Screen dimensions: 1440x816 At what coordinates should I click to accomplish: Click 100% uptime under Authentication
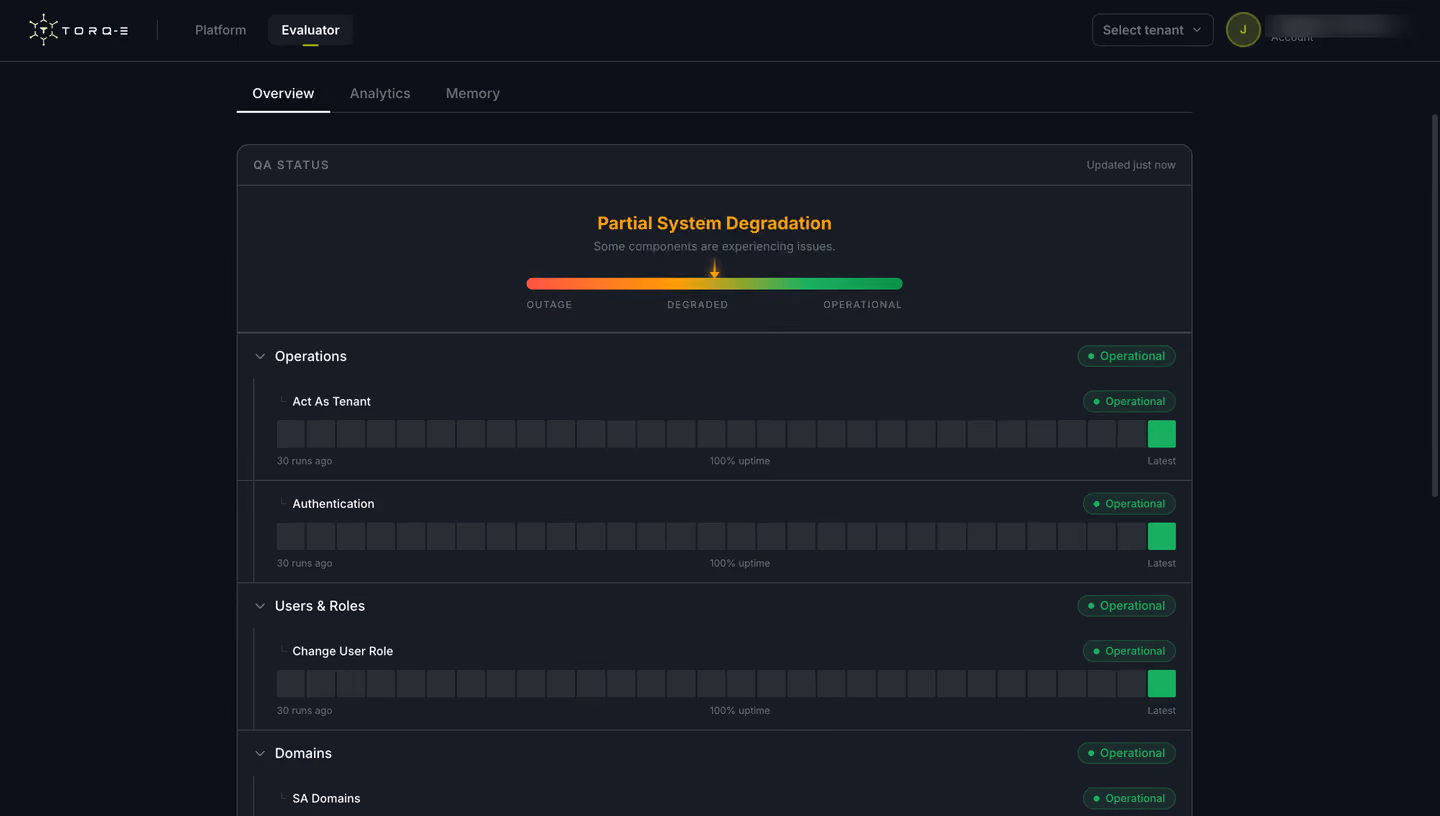[740, 563]
